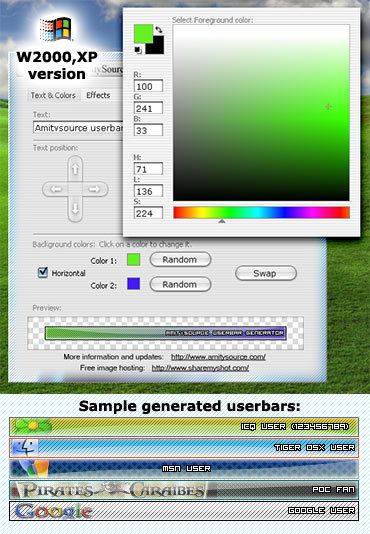Click the down arrow for text position
370x534 pixels.
75,208
